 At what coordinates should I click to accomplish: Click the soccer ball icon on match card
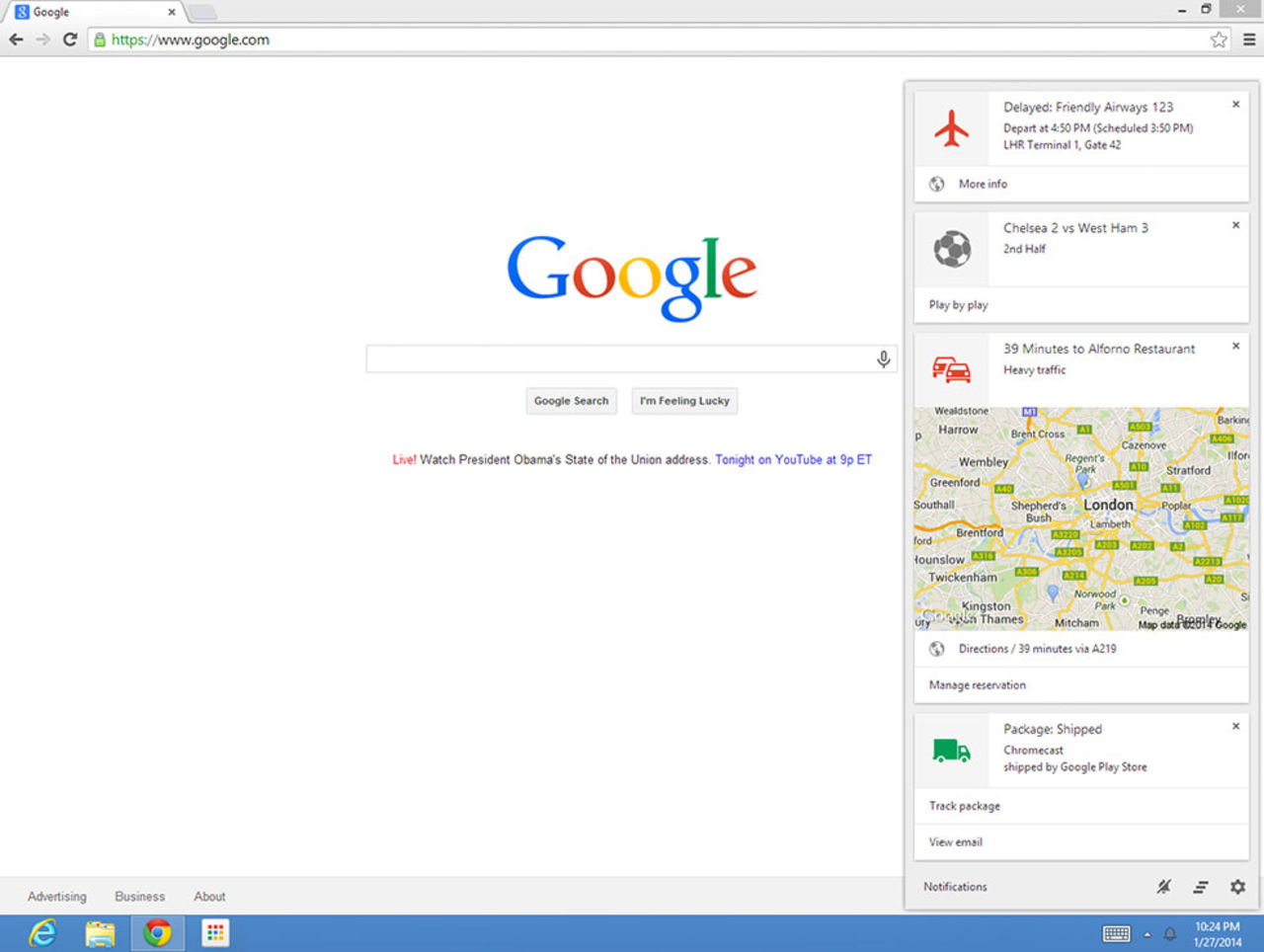(x=951, y=249)
